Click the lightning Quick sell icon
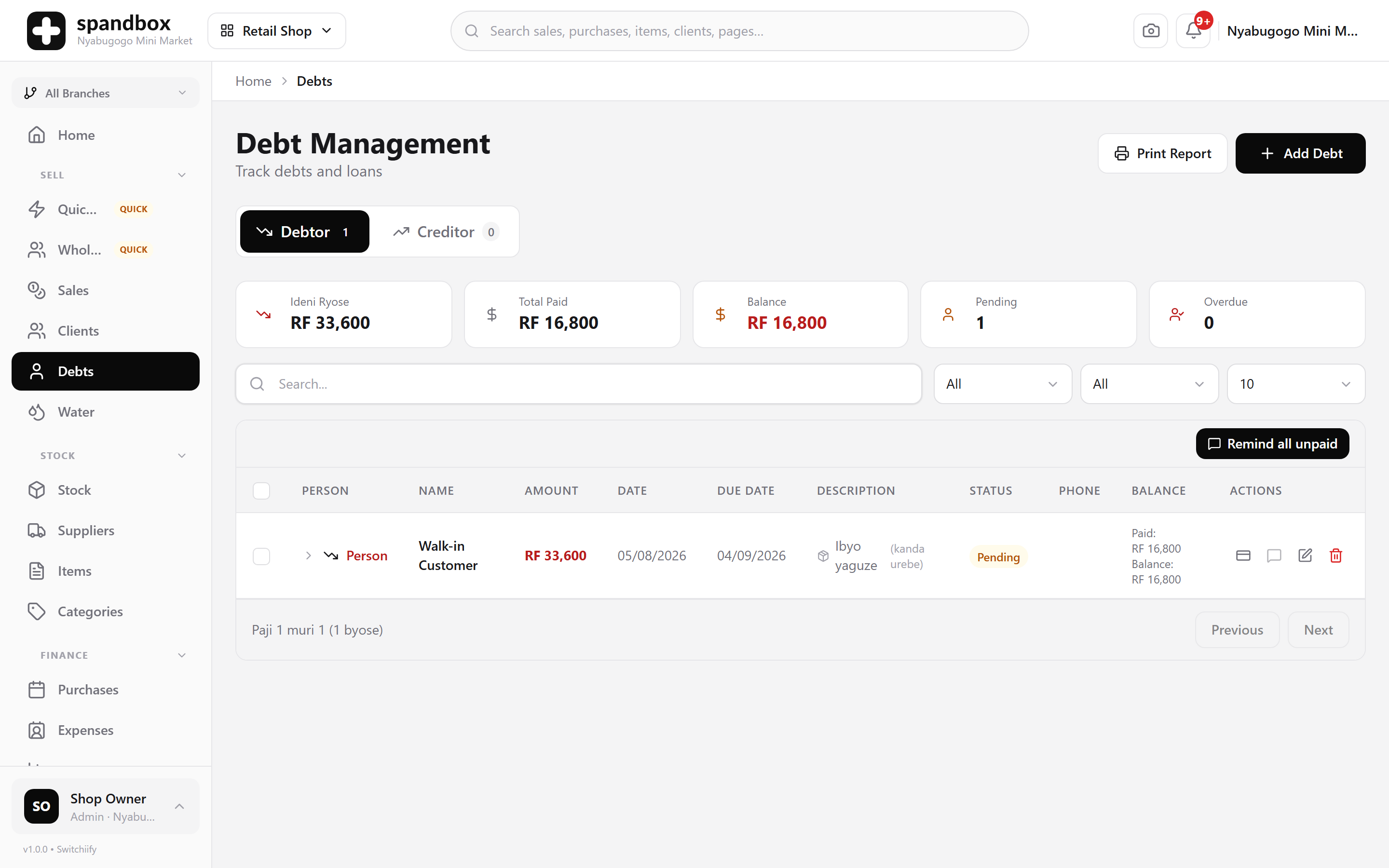The image size is (1389, 868). (37, 209)
